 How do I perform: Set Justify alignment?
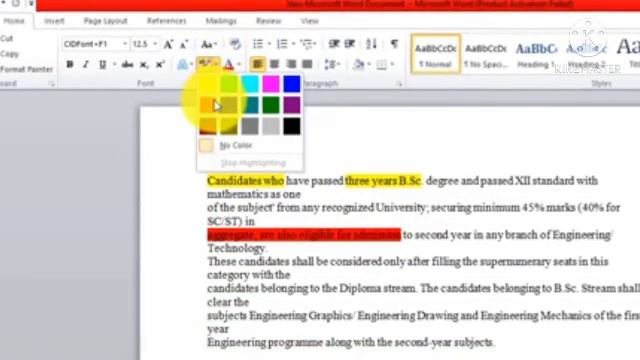307,64
